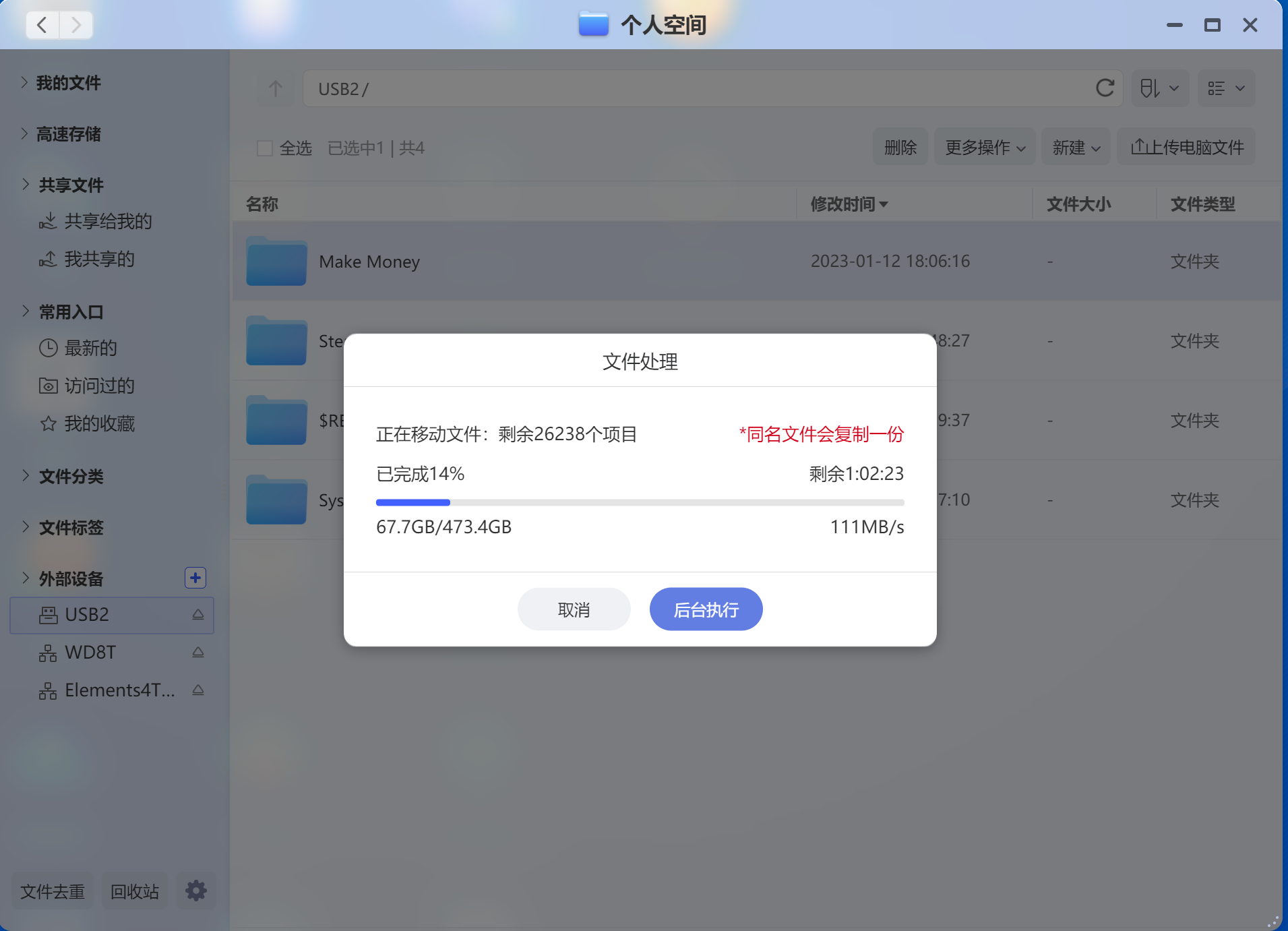Open 文件去重 deduplication tool
Image resolution: width=1288 pixels, height=931 pixels.
[53, 891]
